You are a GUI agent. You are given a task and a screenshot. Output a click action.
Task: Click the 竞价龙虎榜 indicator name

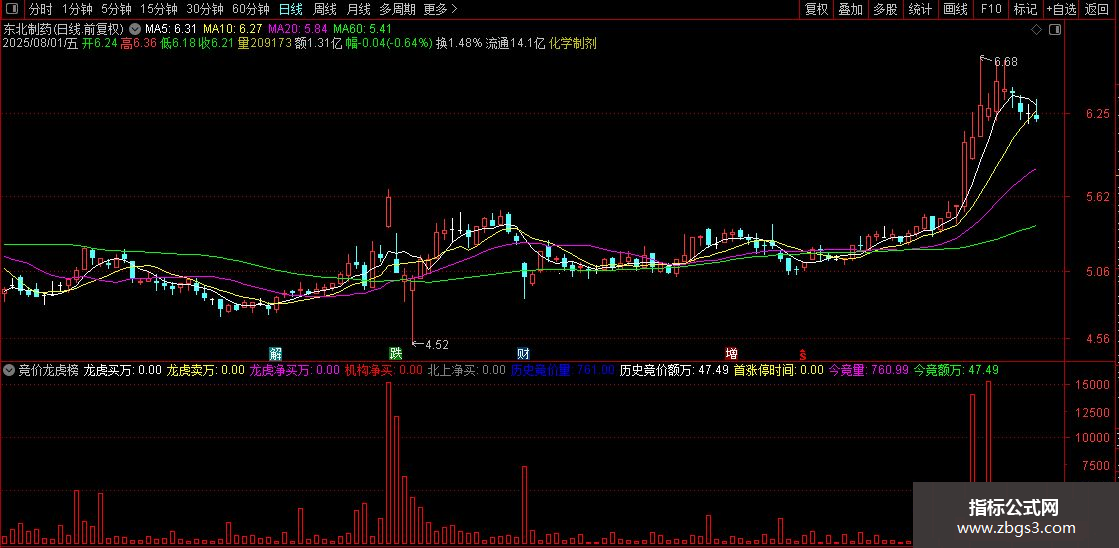pyautogui.click(x=48, y=370)
